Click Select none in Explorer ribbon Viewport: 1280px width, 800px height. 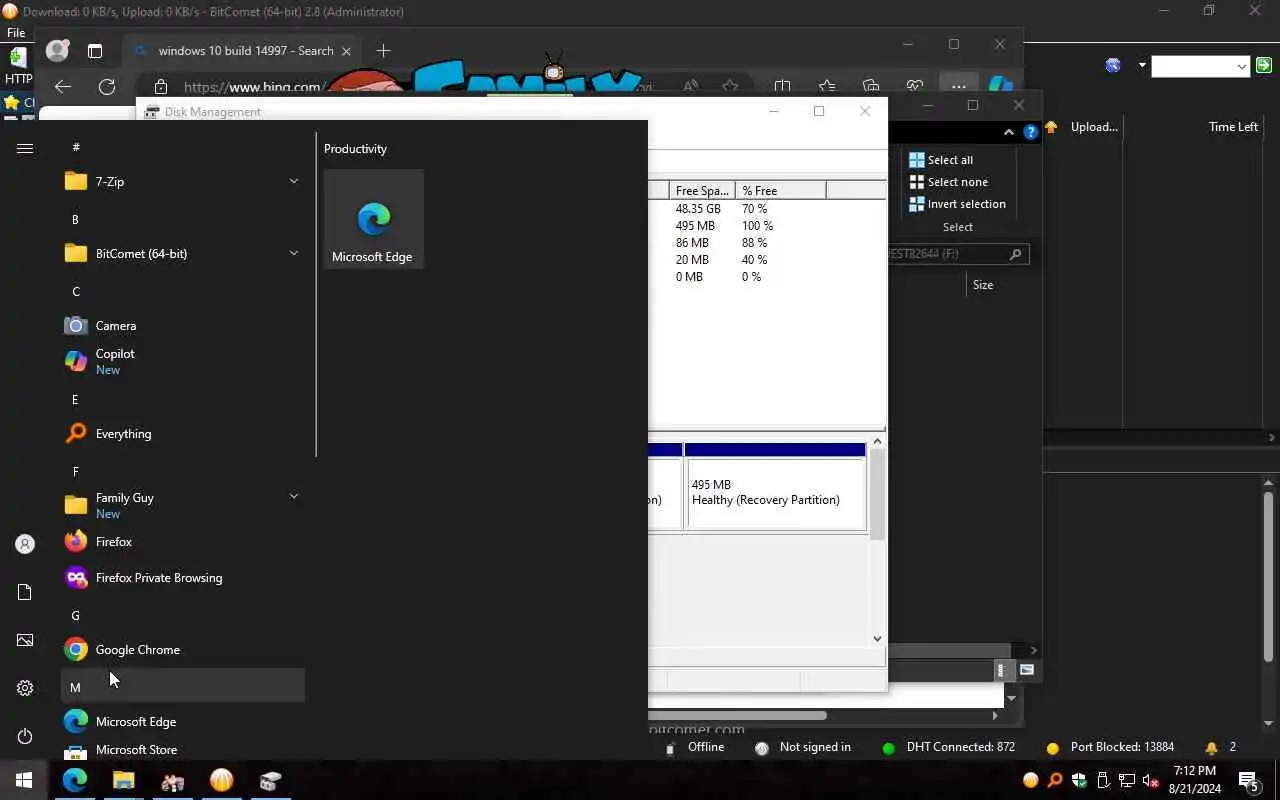click(947, 182)
